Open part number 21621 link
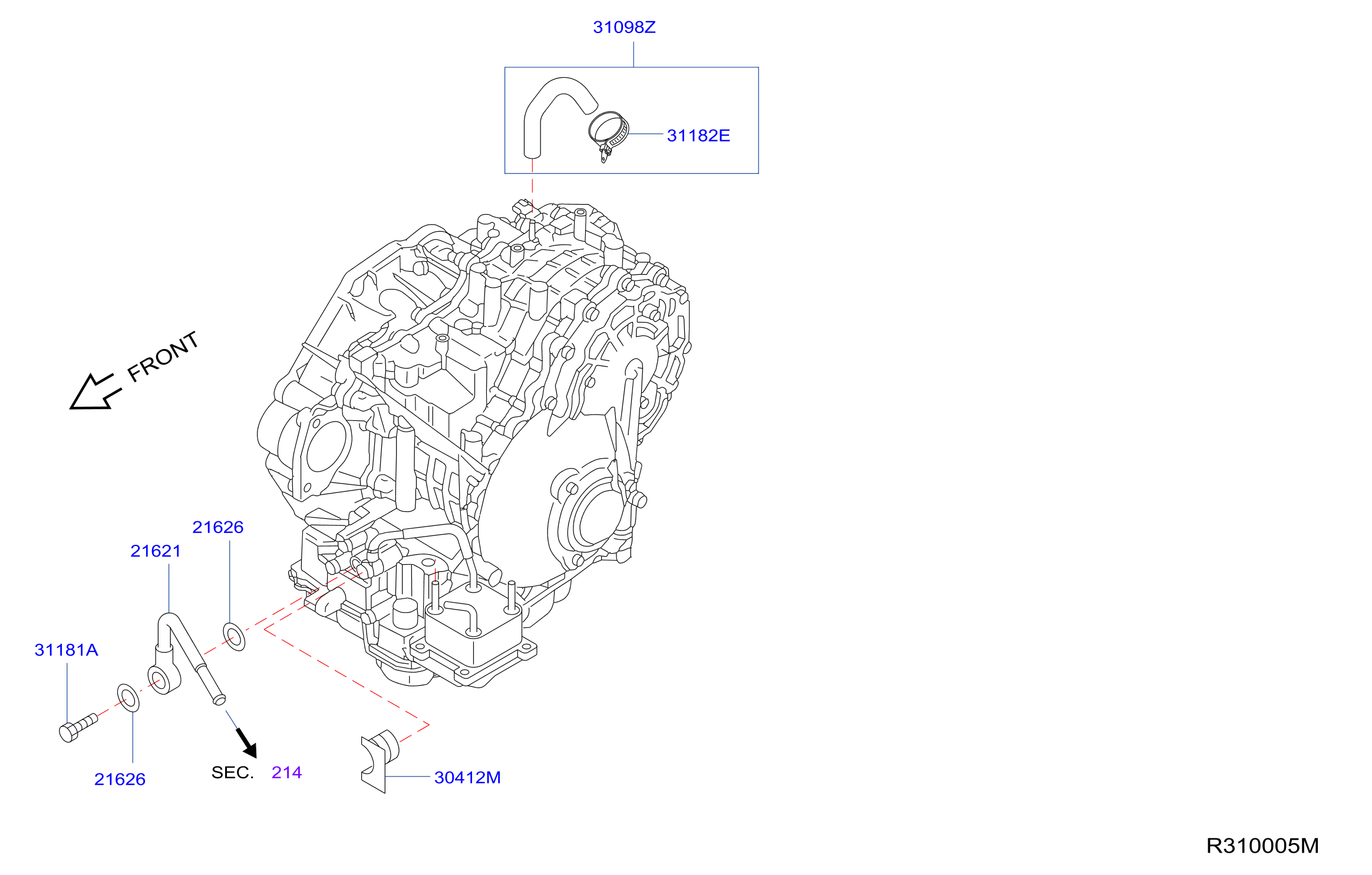The height and width of the screenshot is (875, 1372). tap(156, 551)
